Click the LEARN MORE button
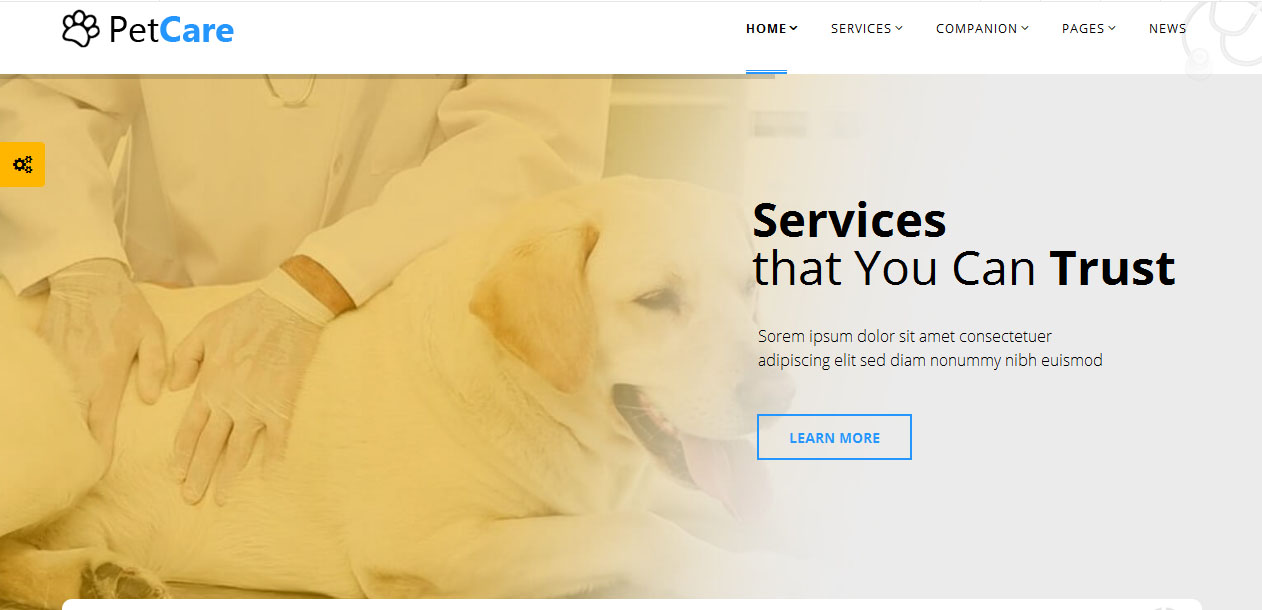Screen dimensions: 1262x610 click(834, 437)
